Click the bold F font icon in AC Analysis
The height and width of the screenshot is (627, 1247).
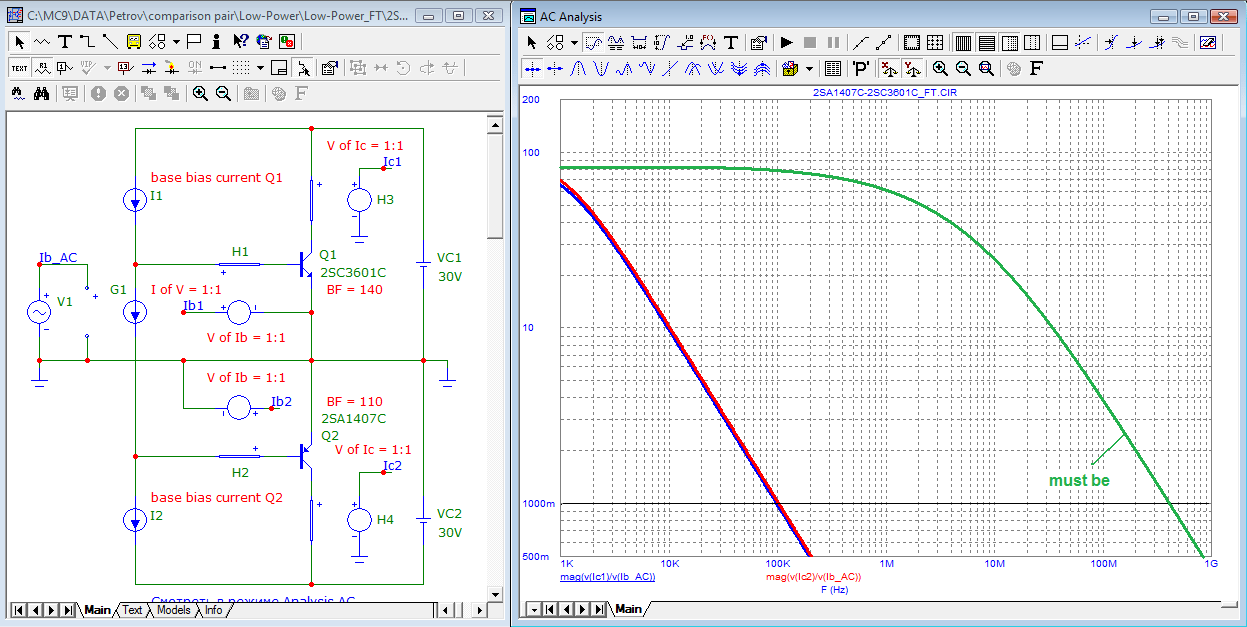1036,69
